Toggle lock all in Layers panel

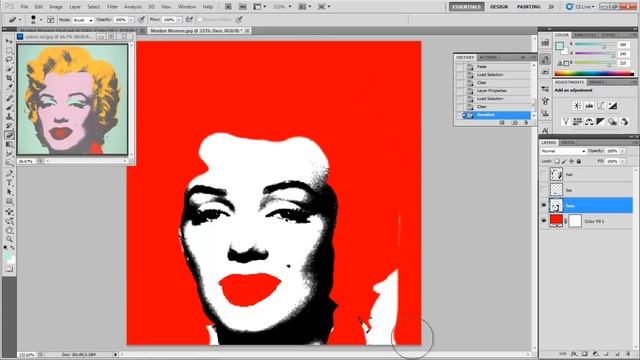[x=578, y=162]
